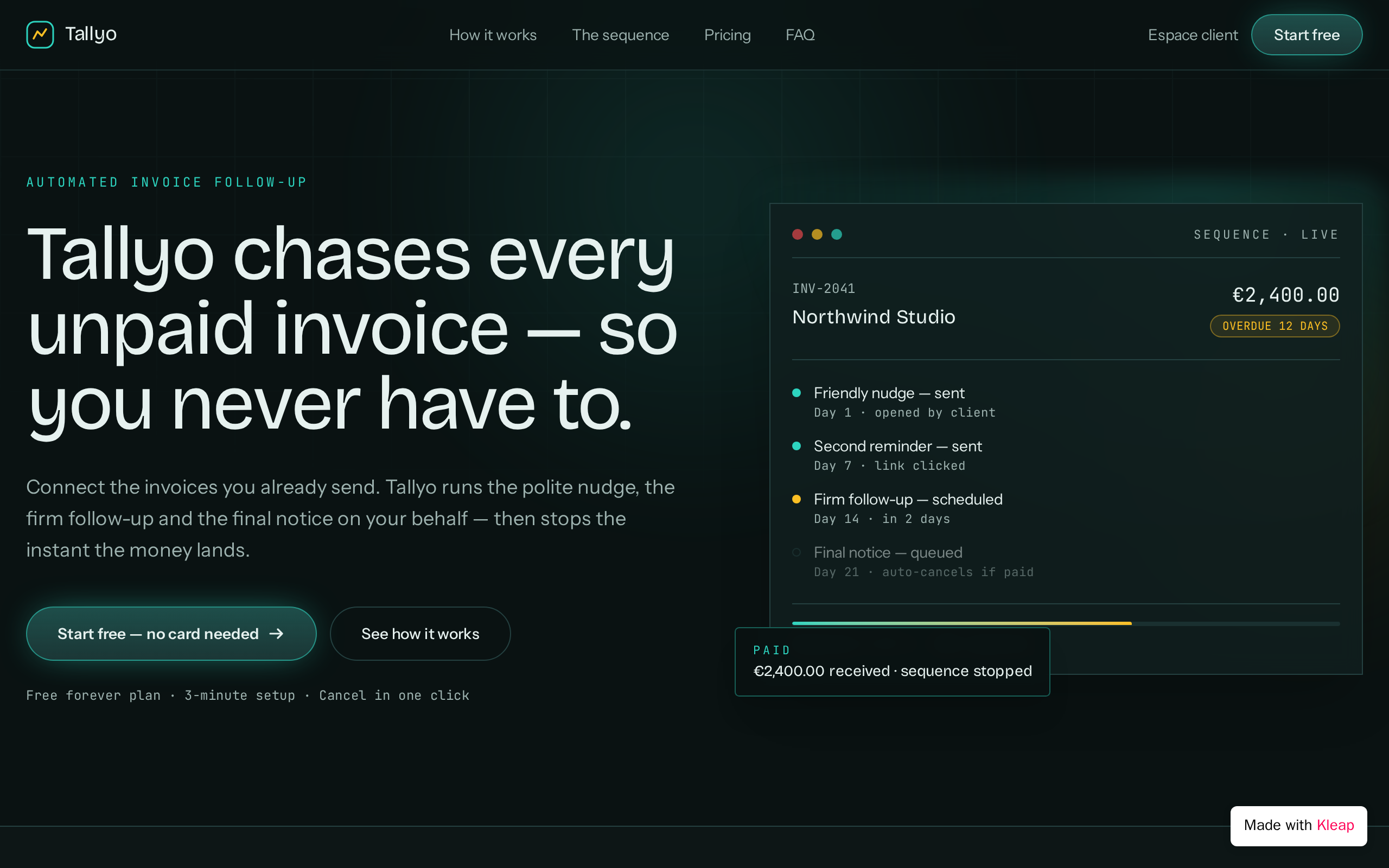
Task: Click the teal dot beside Second reminder
Action: (x=797, y=446)
